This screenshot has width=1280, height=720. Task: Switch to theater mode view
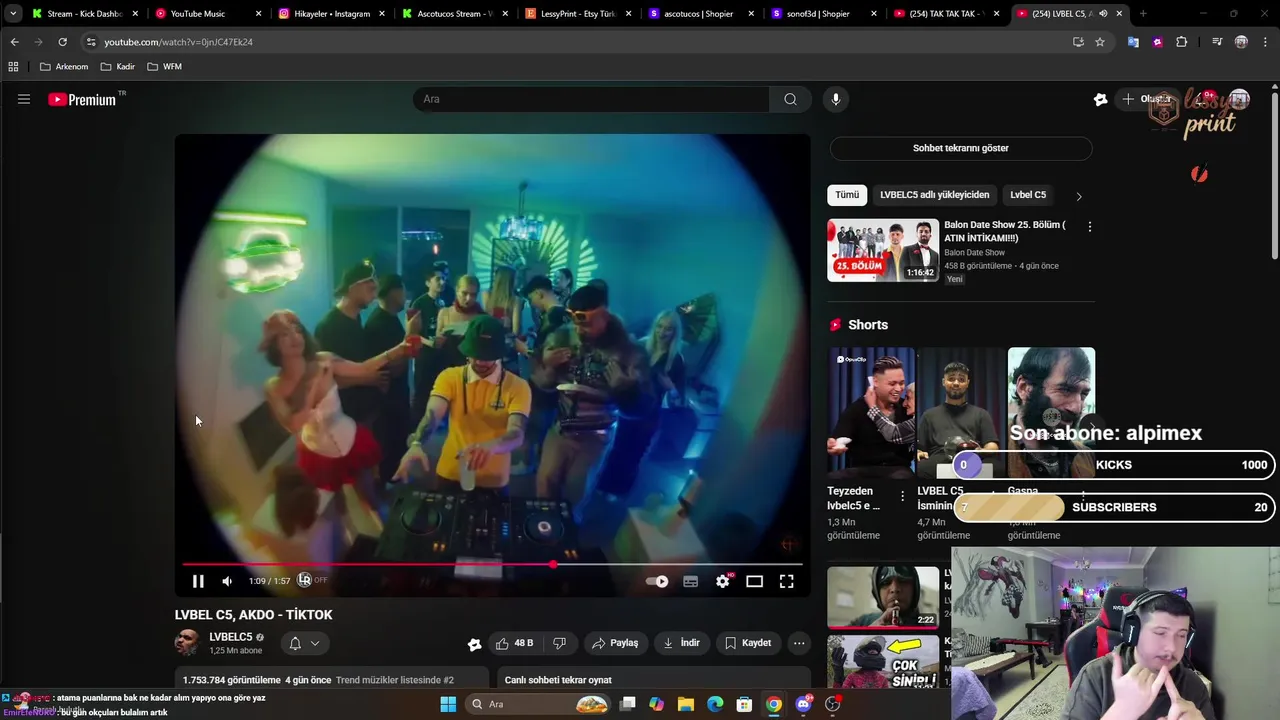[x=754, y=581]
